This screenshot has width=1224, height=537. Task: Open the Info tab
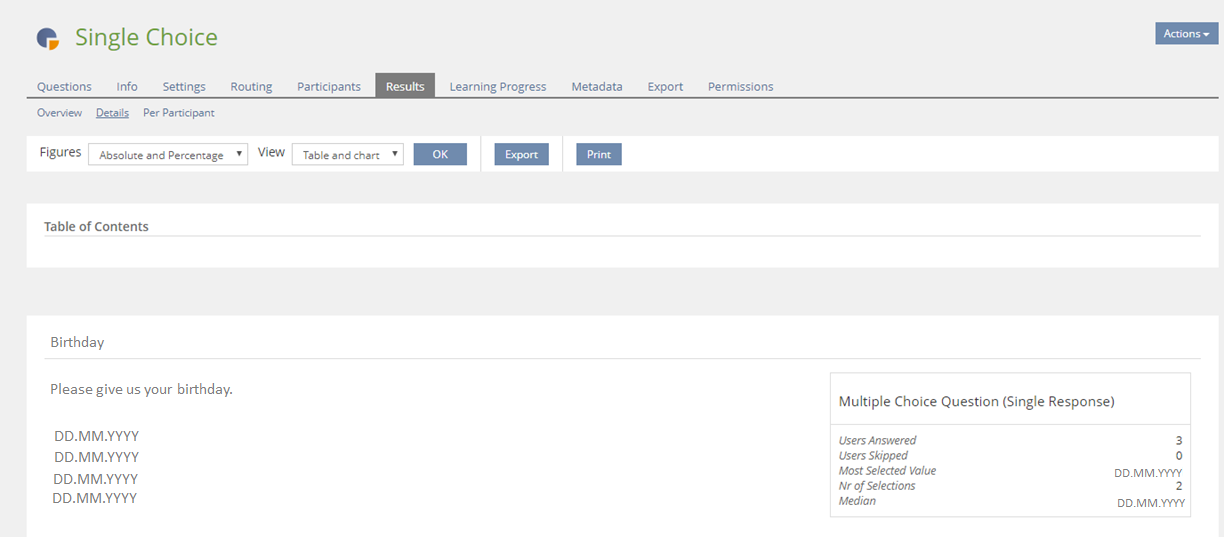tap(127, 87)
